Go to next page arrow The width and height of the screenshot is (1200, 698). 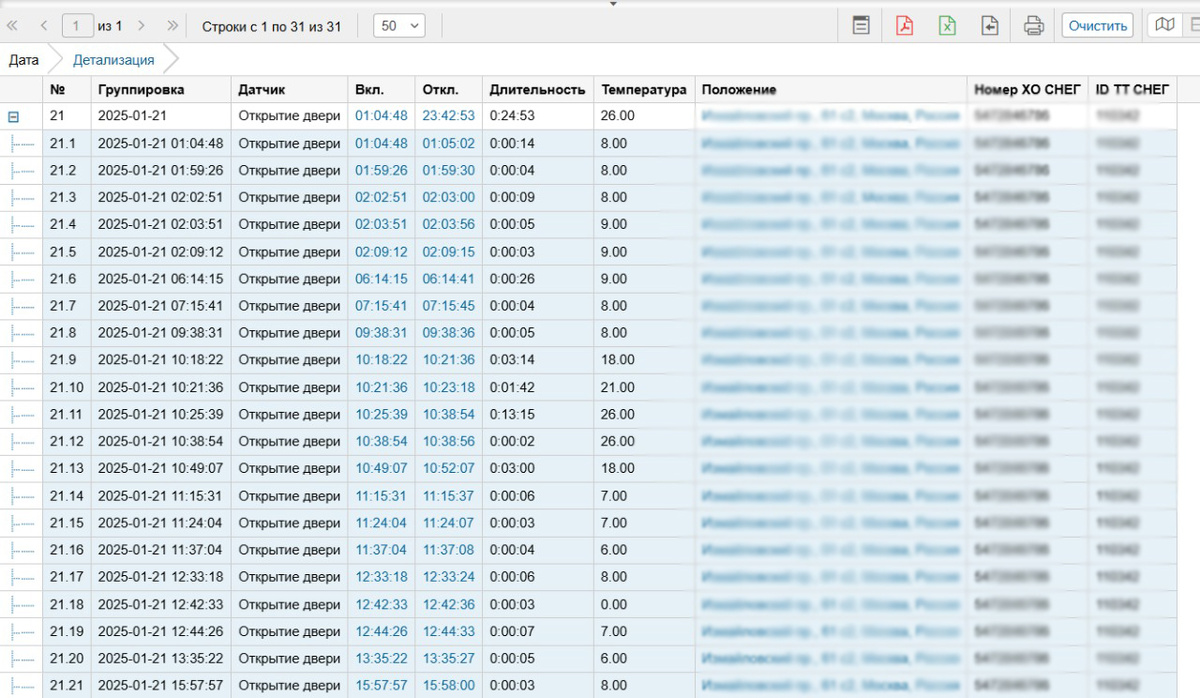click(141, 26)
